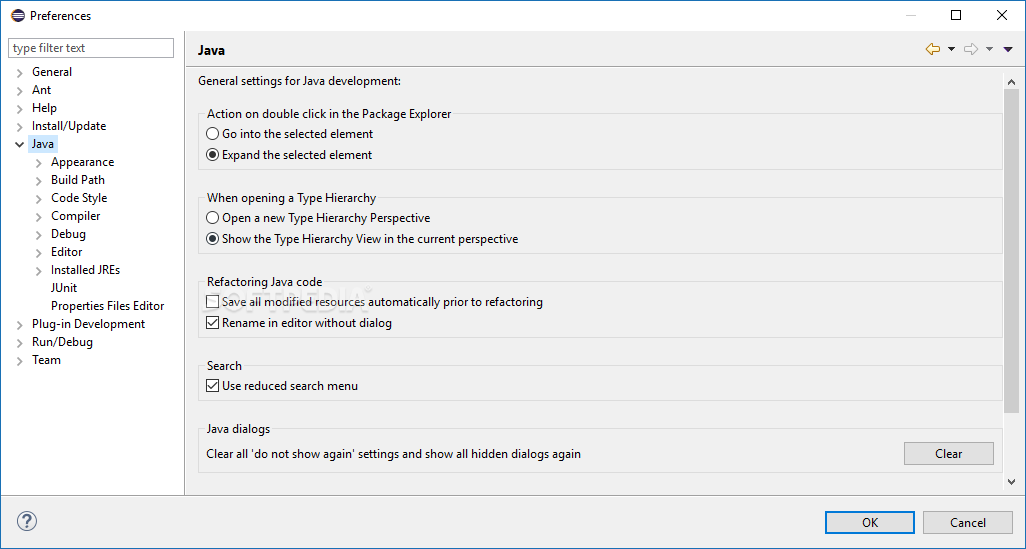Click the scrollbar down arrow
The height and width of the screenshot is (549, 1026).
click(x=1012, y=482)
